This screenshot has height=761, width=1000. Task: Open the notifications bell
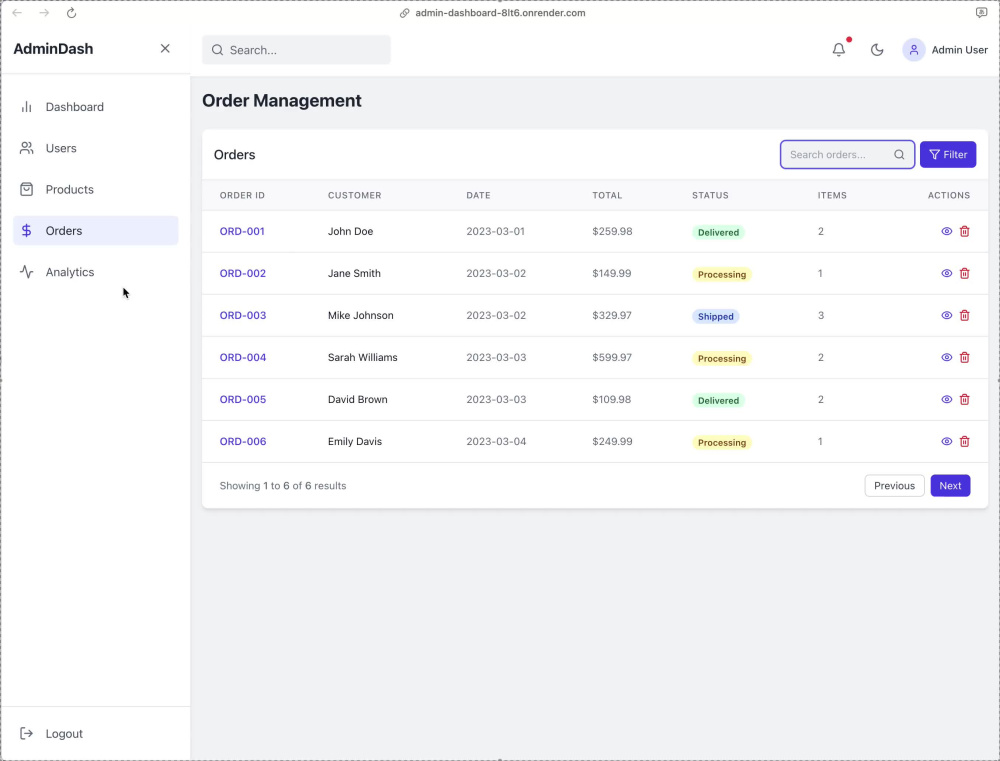point(839,50)
